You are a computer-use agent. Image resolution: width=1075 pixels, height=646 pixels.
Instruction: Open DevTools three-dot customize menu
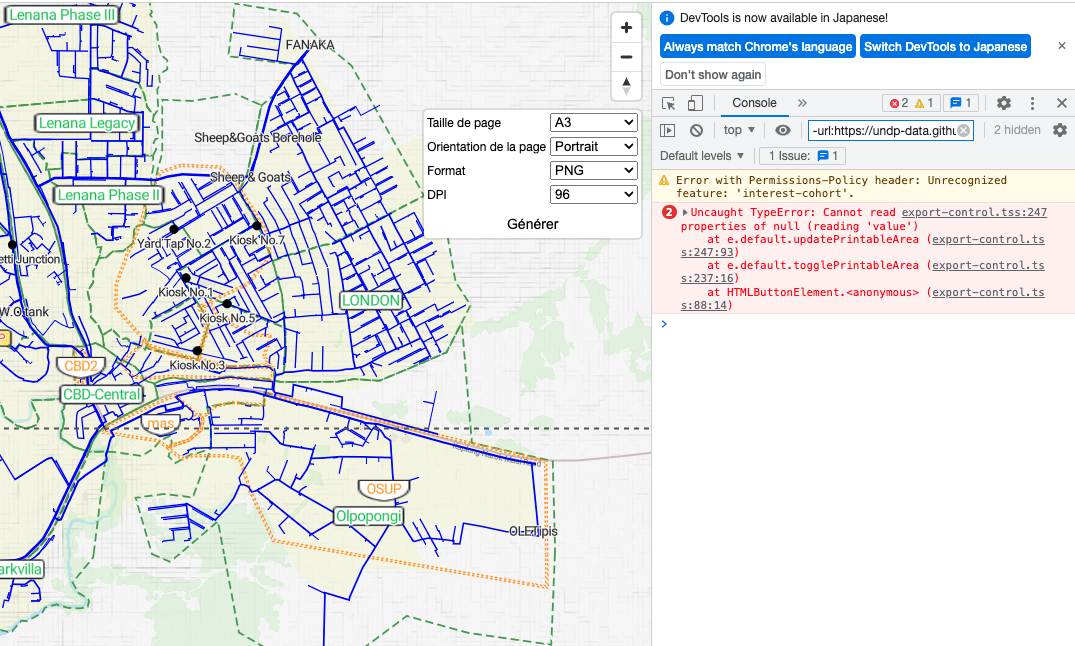1032,103
